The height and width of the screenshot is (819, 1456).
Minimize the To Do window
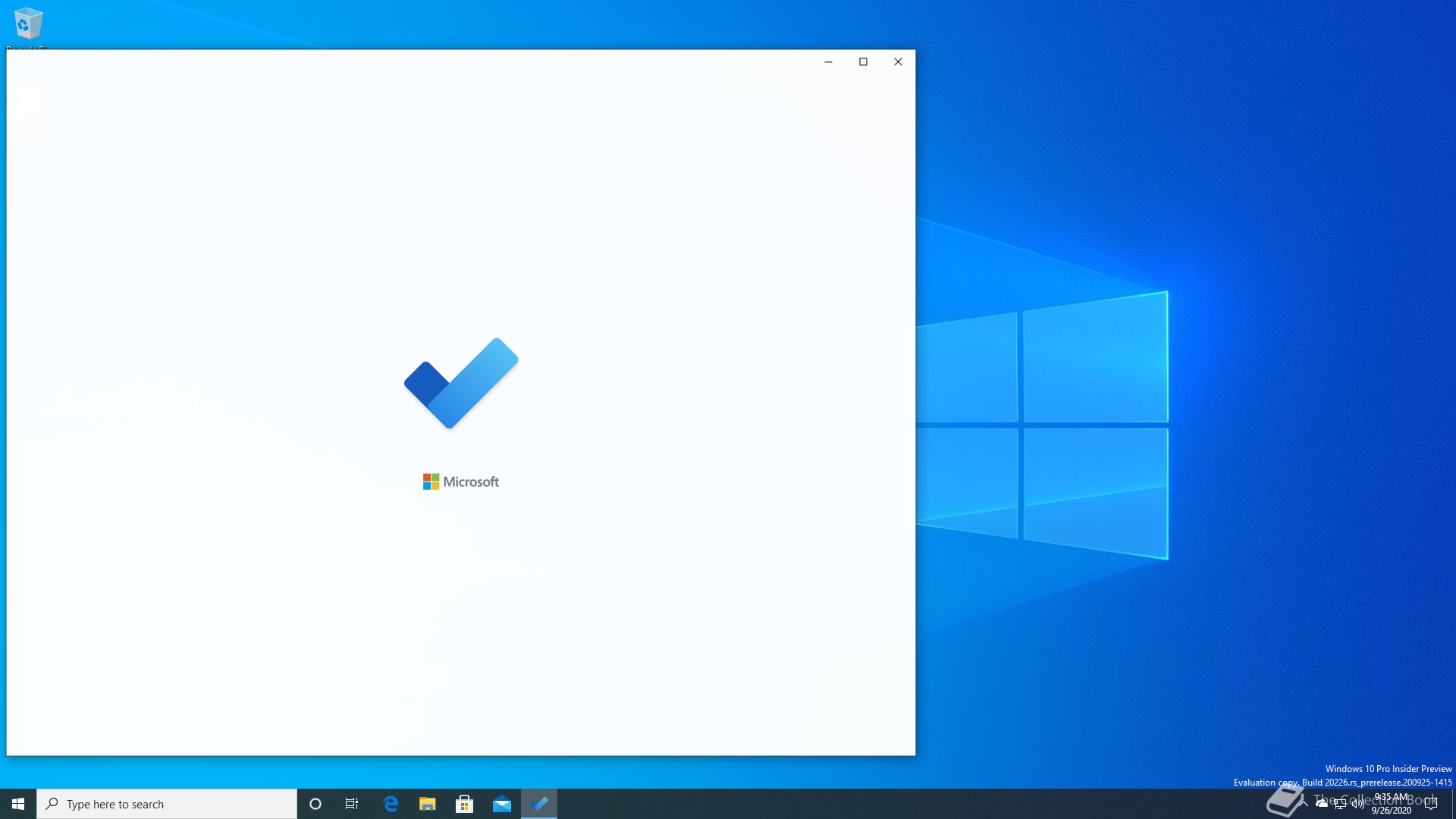coord(828,62)
